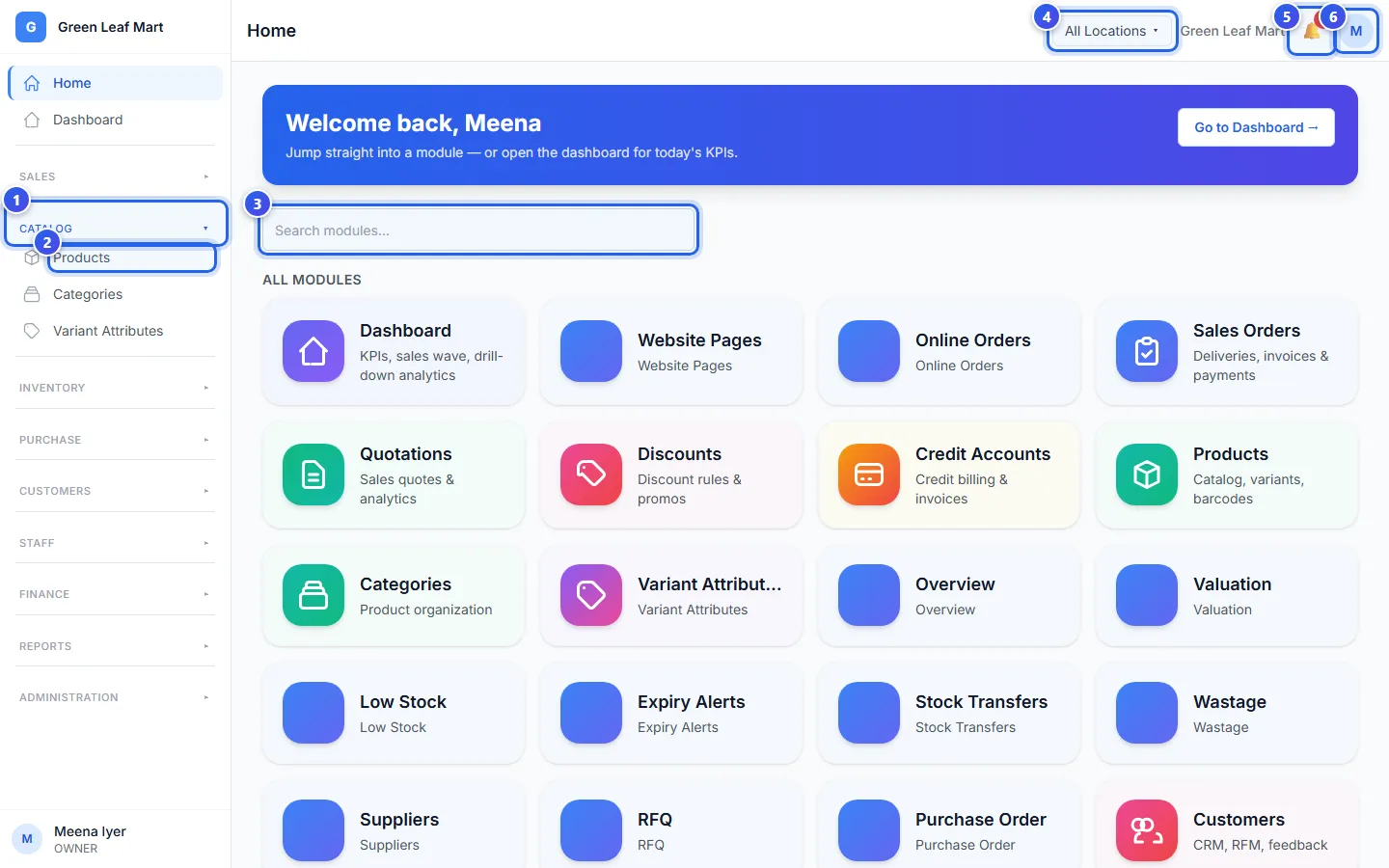
Task: Click the Credit Accounts card icon
Action: [869, 475]
